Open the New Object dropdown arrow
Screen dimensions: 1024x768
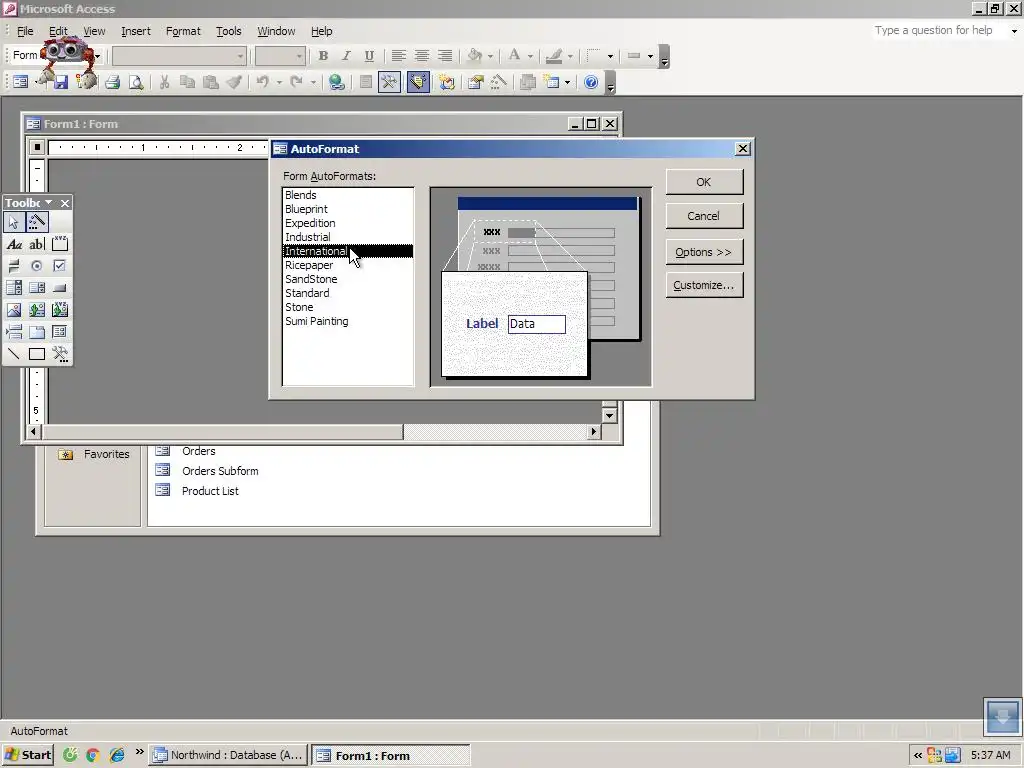click(567, 82)
